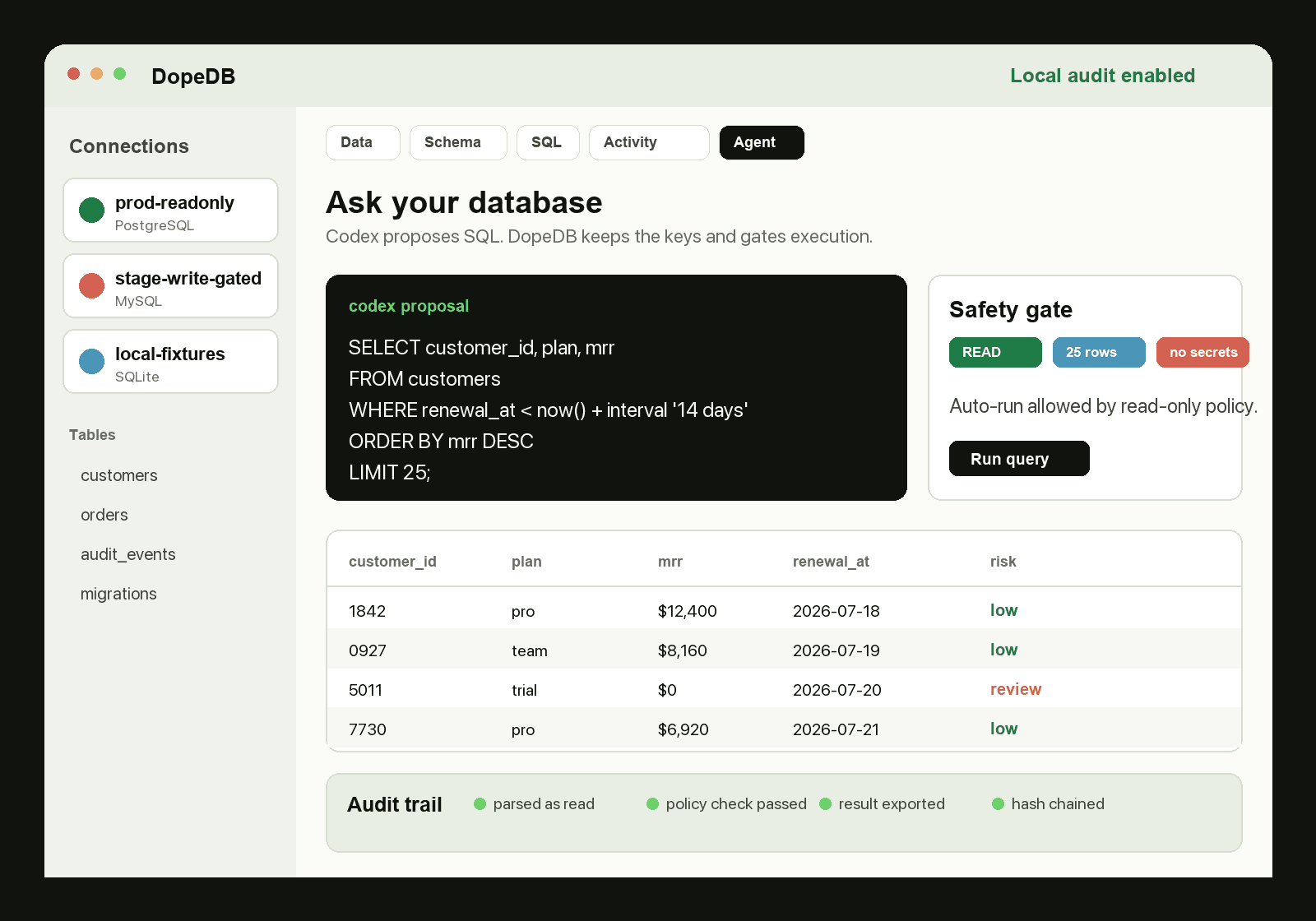Open the audit_events table

coord(128,554)
